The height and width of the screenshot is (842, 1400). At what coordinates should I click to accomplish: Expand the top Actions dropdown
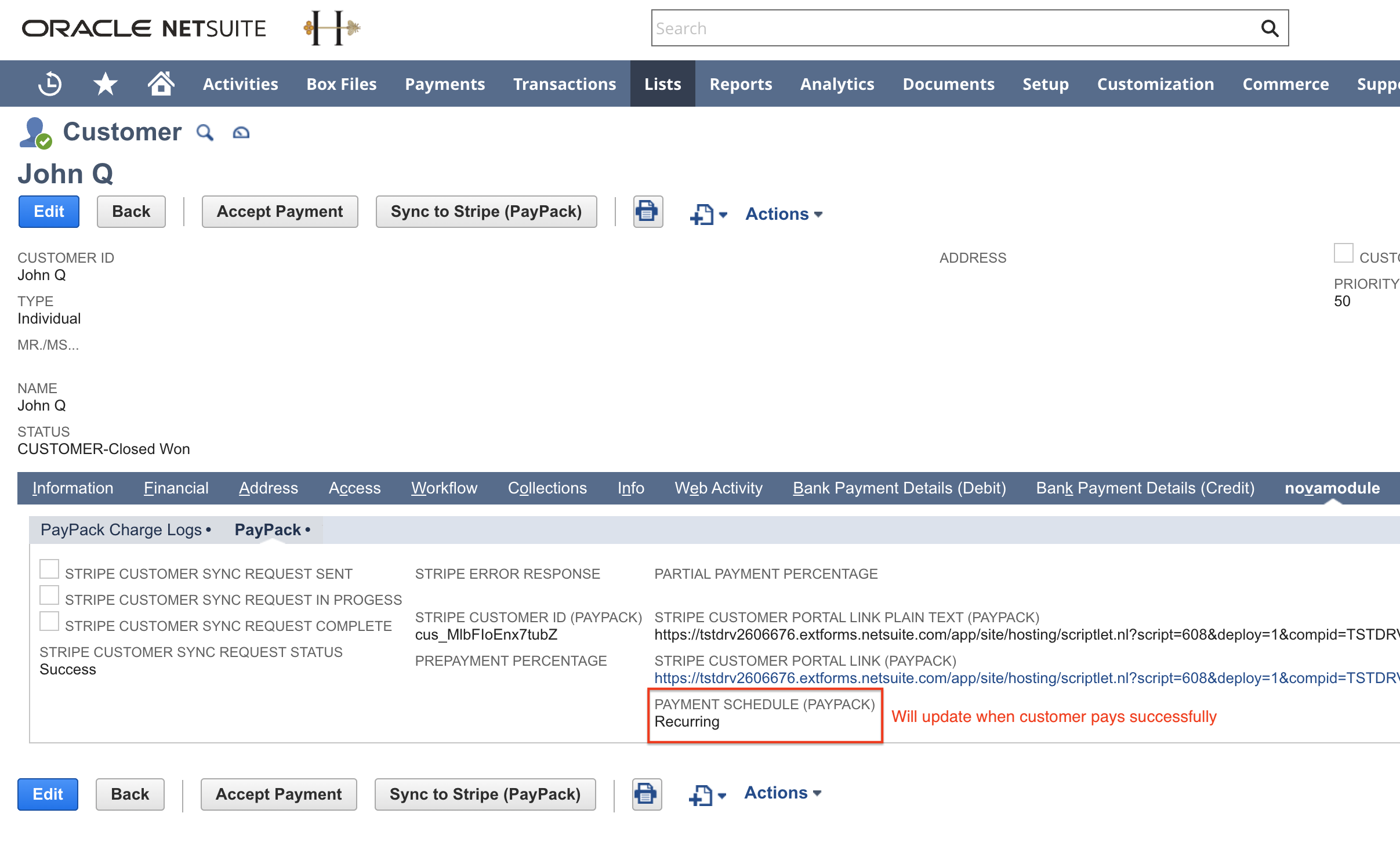coord(784,214)
